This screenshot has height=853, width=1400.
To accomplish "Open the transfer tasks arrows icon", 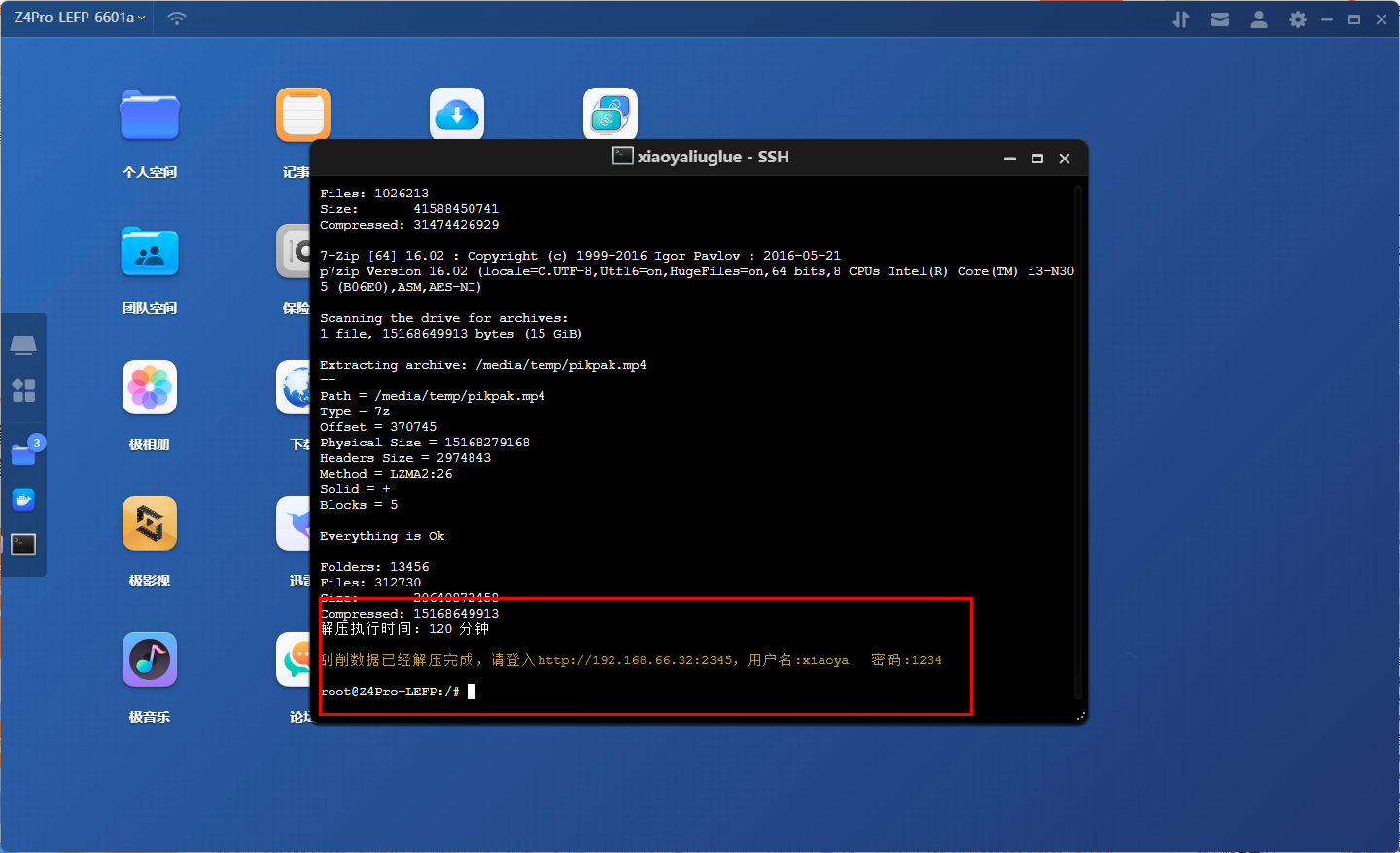I will pyautogui.click(x=1181, y=19).
